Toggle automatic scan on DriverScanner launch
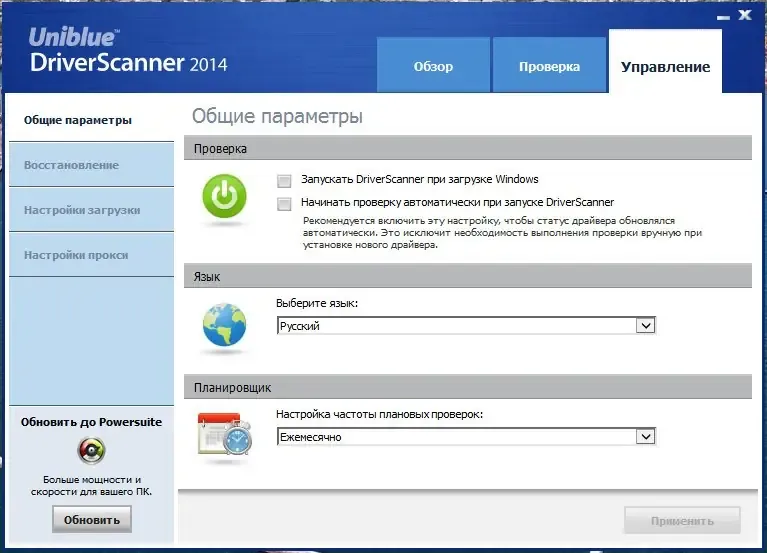 (284, 203)
